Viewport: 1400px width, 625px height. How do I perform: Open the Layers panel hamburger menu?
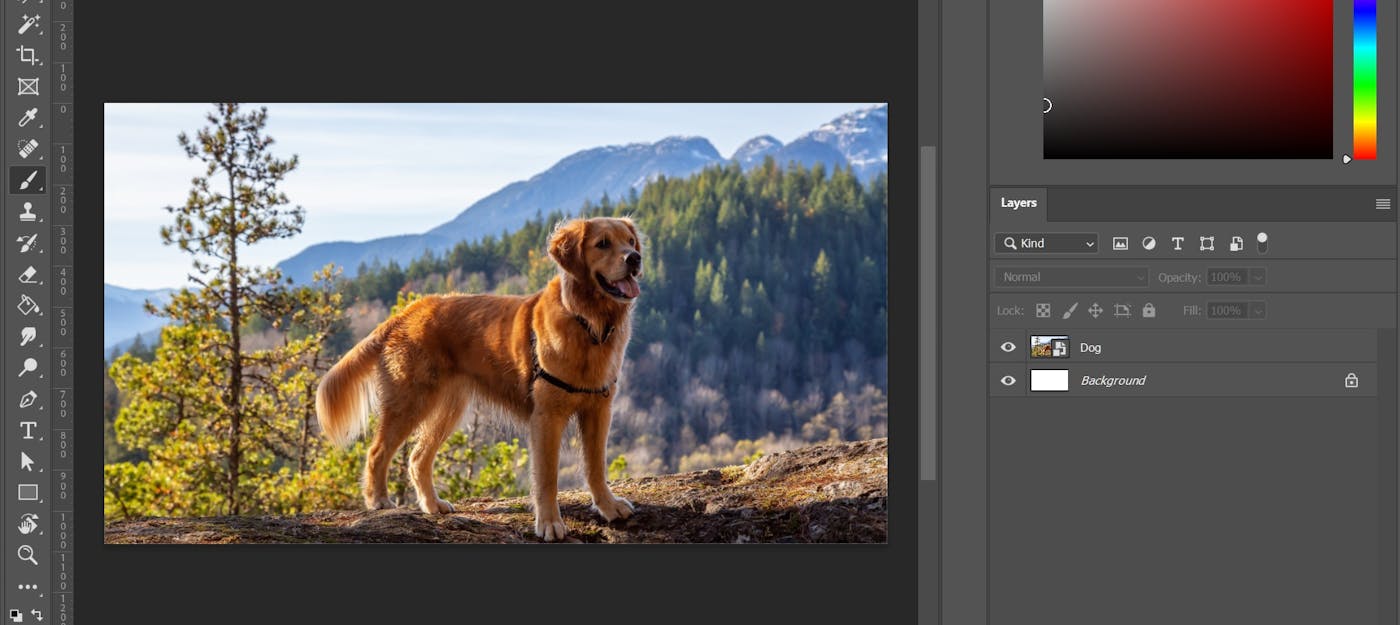point(1383,204)
